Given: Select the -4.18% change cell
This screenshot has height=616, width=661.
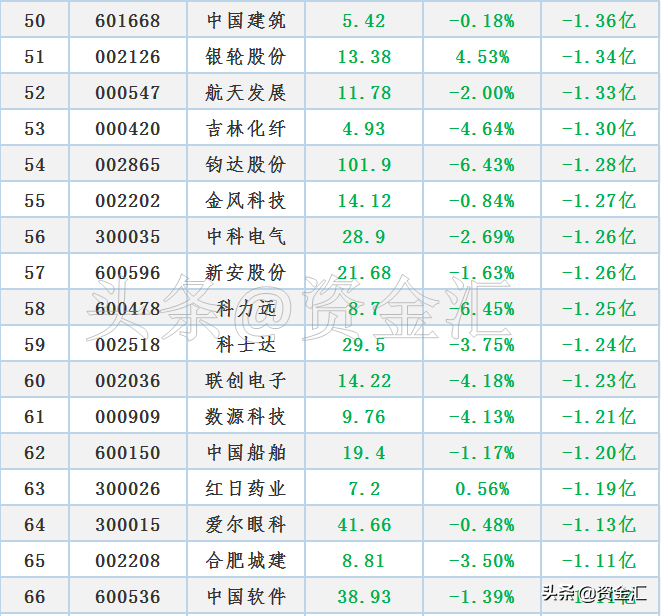Looking at the screenshot, I should click(482, 381).
